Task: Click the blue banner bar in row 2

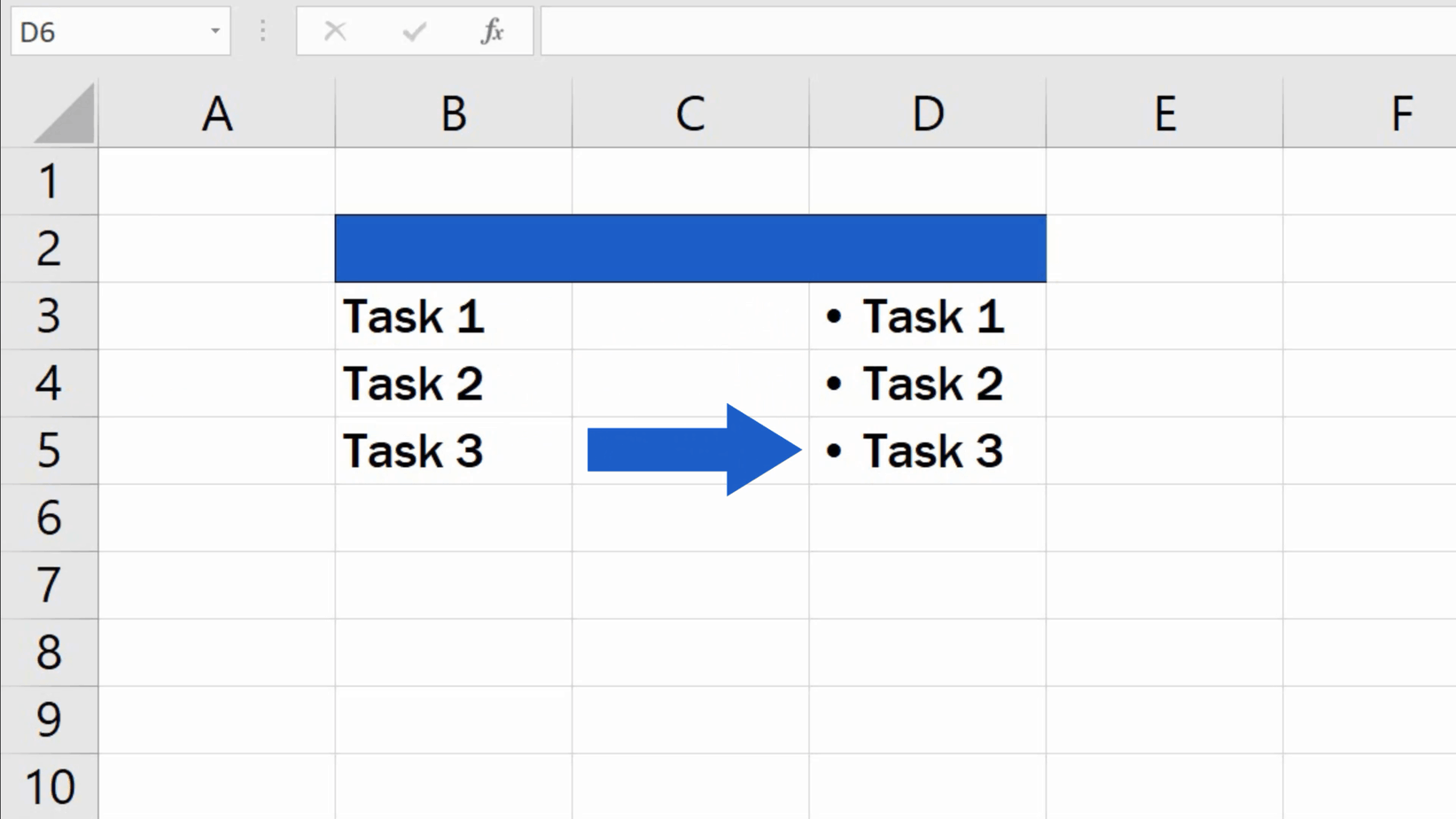Action: [x=690, y=248]
